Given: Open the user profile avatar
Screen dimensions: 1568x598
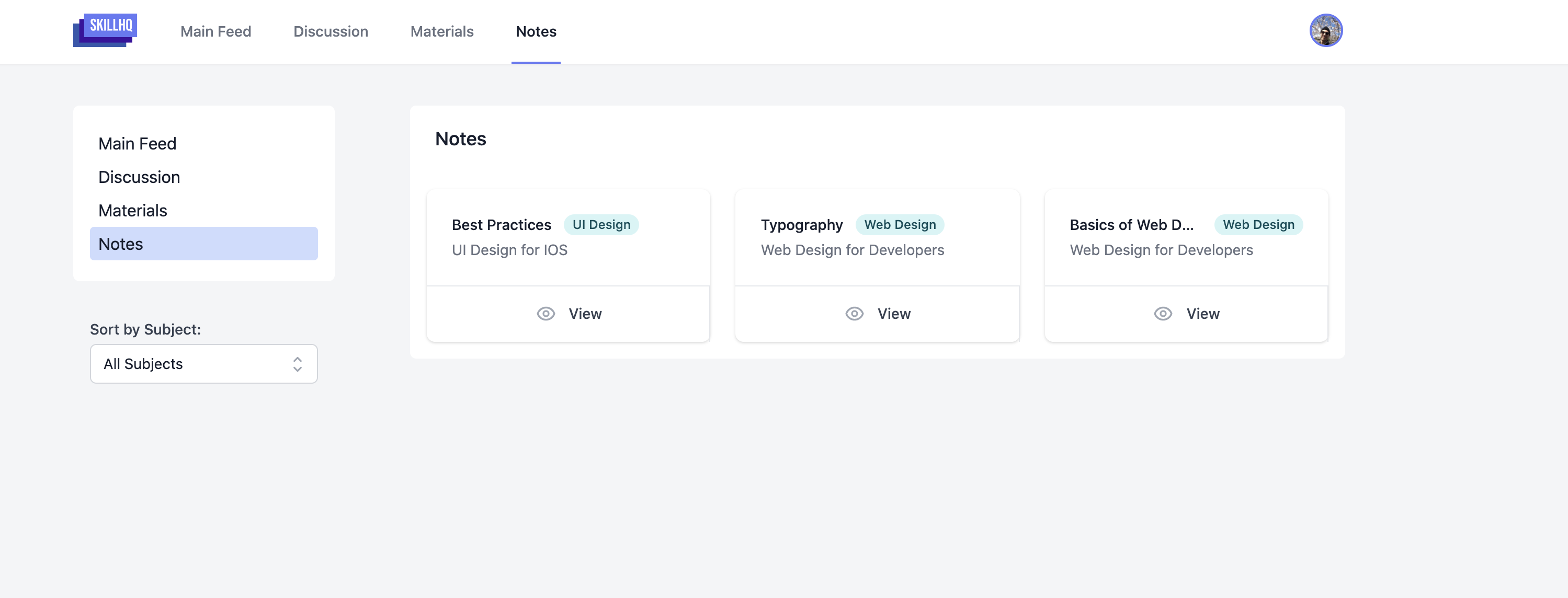Looking at the screenshot, I should [x=1325, y=30].
